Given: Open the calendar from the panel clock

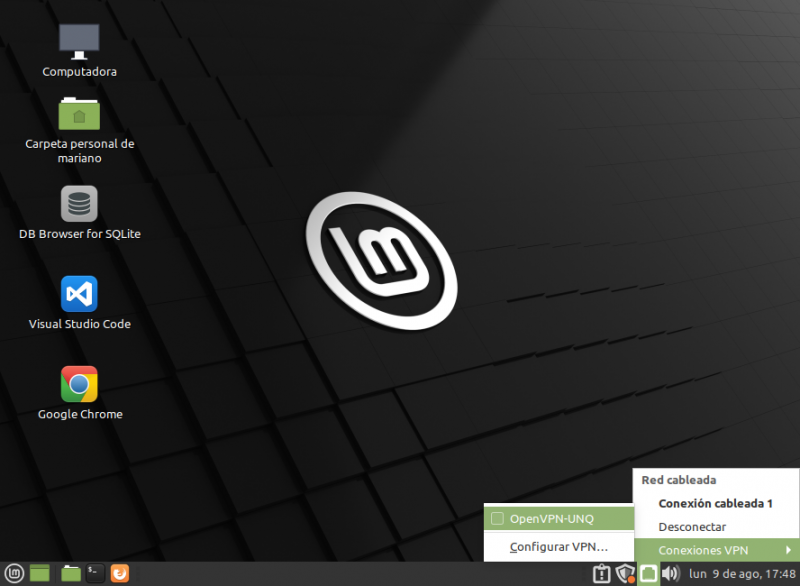Looking at the screenshot, I should 742,574.
